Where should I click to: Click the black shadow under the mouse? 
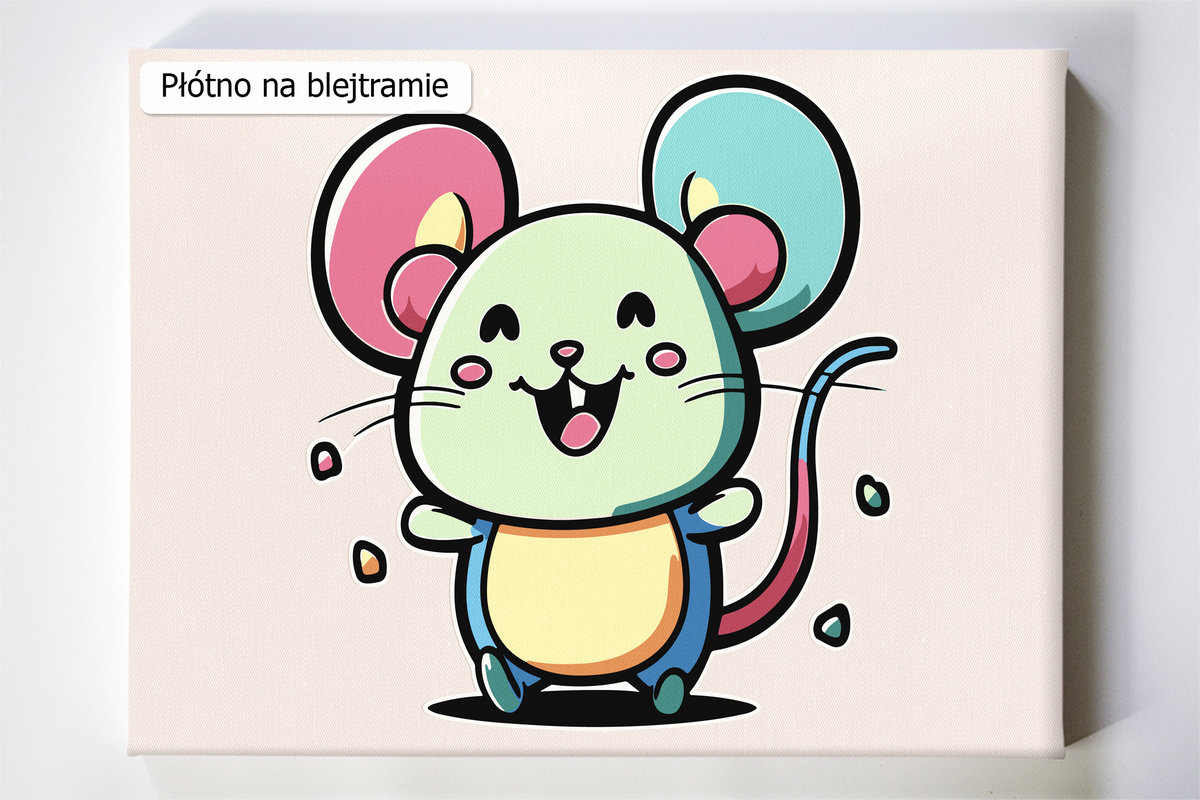[x=590, y=710]
